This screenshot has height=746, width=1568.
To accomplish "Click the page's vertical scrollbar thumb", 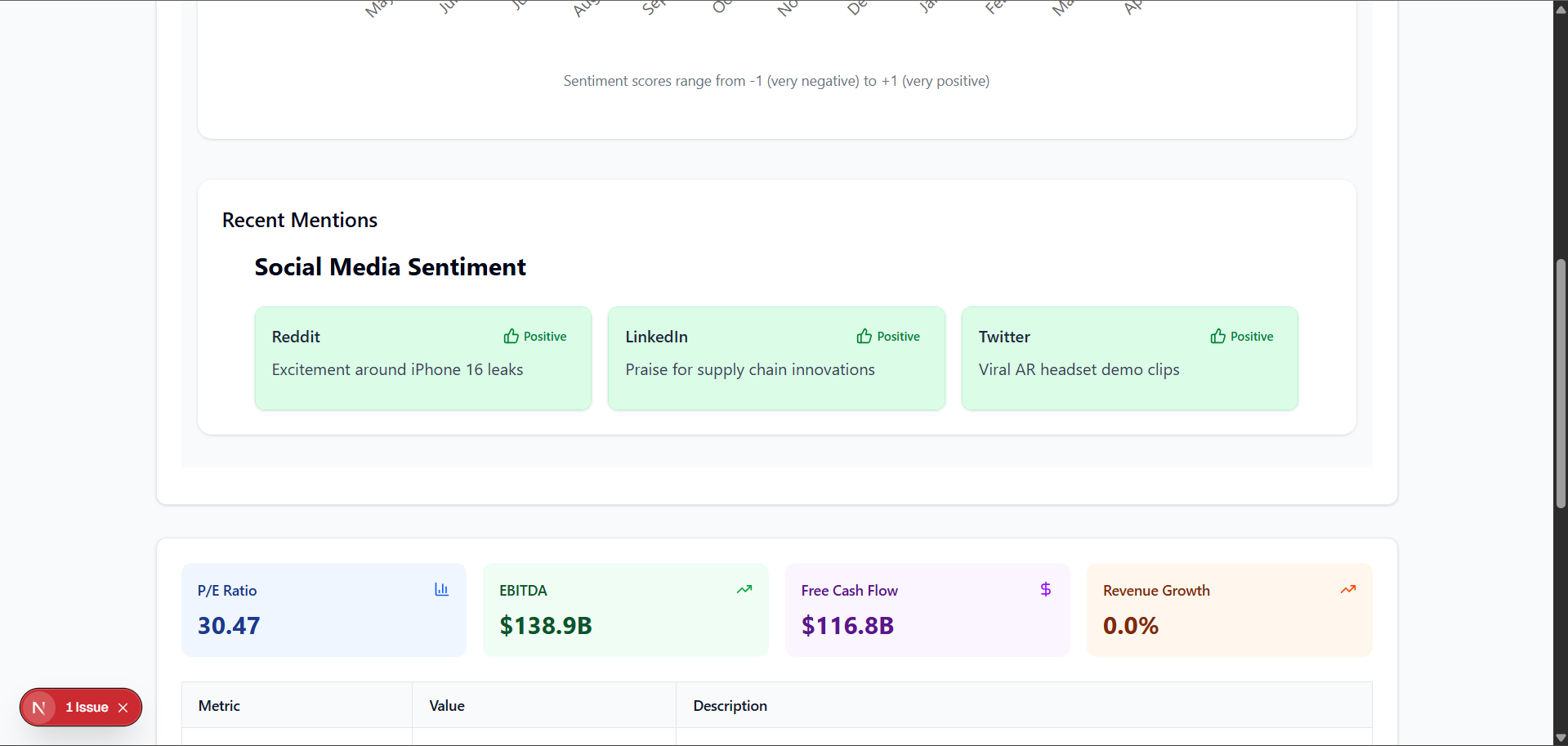I will 1561,384.
